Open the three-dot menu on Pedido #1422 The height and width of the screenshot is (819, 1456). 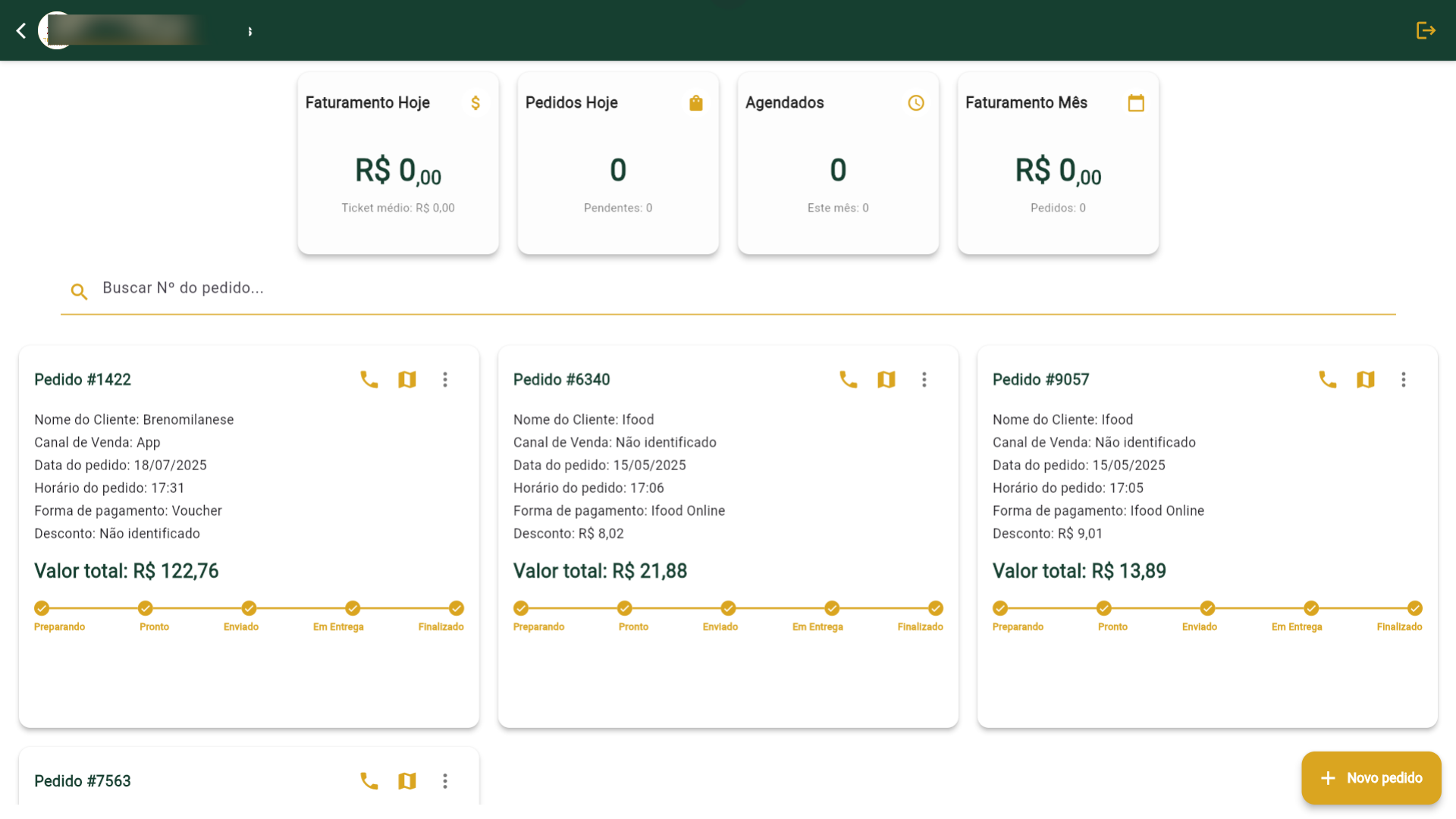pos(445,379)
